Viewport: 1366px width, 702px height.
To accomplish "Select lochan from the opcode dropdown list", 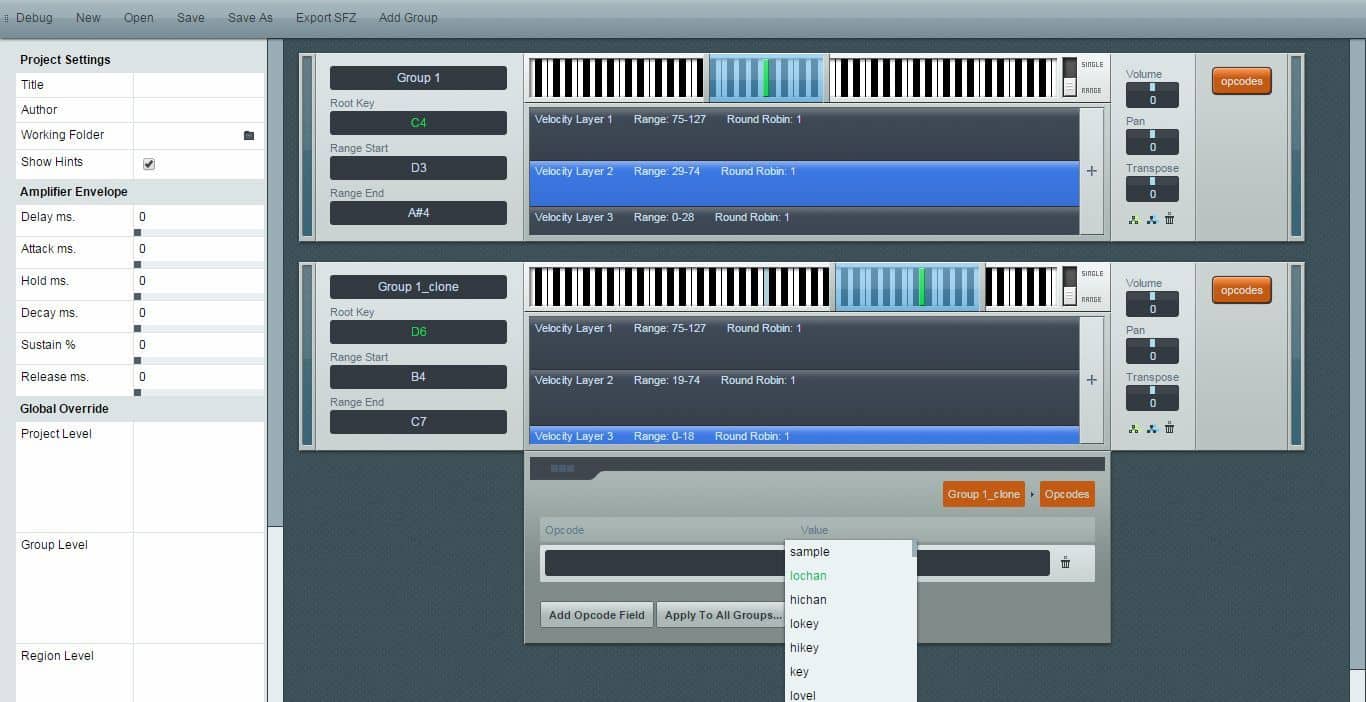I will (808, 576).
